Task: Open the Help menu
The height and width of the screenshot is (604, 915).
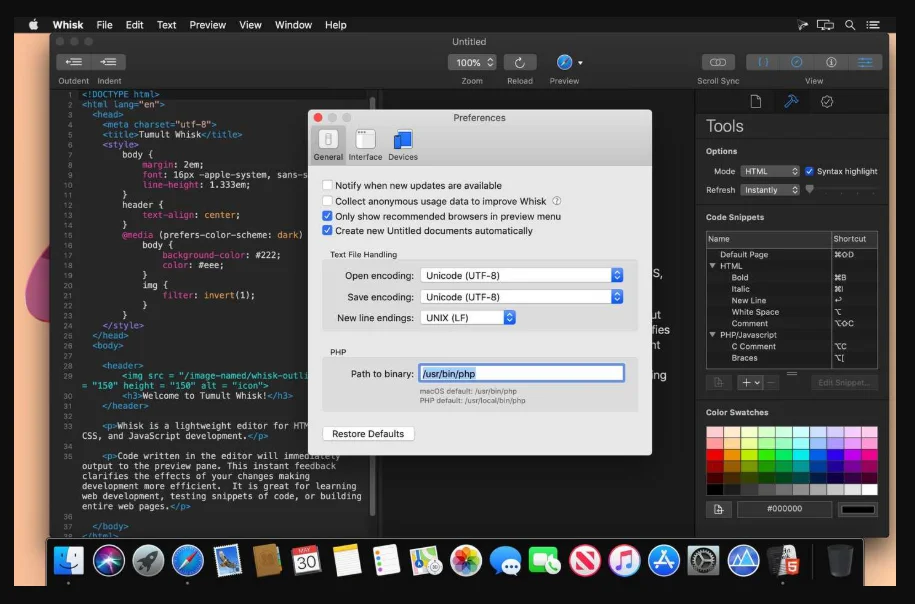Action: point(336,25)
